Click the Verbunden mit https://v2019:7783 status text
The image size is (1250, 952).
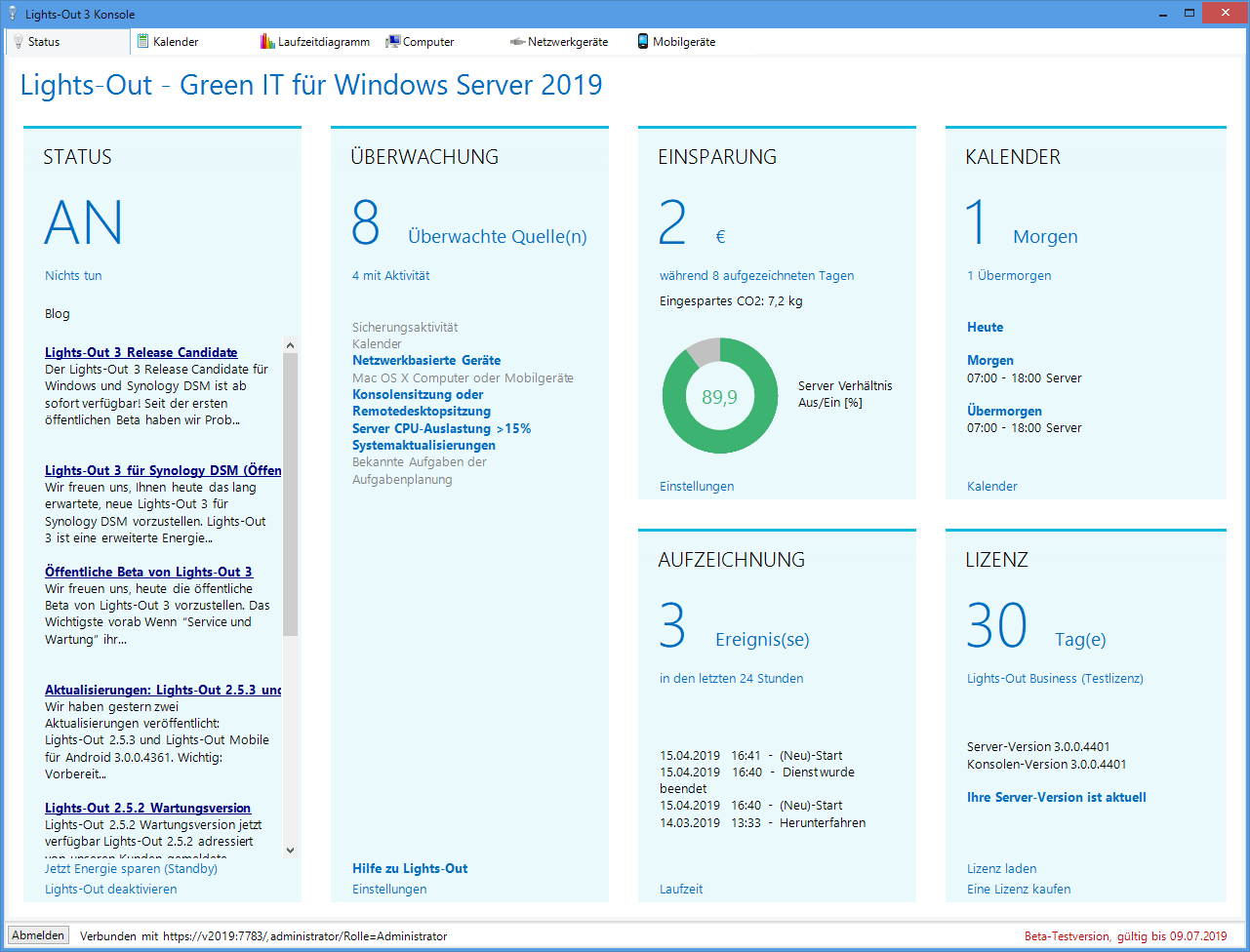(263, 936)
